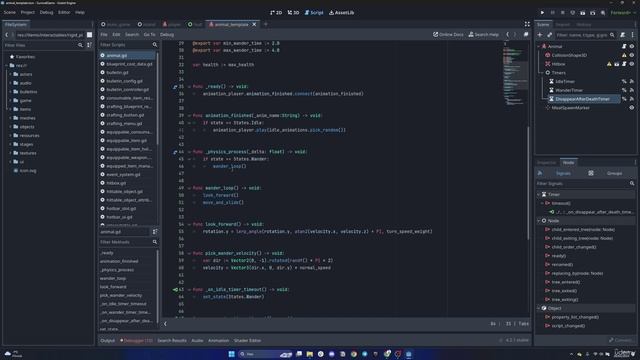This screenshot has height=360, width=640.
Task: Click the Filter Scripts search field
Action: pyautogui.click(x=129, y=45)
